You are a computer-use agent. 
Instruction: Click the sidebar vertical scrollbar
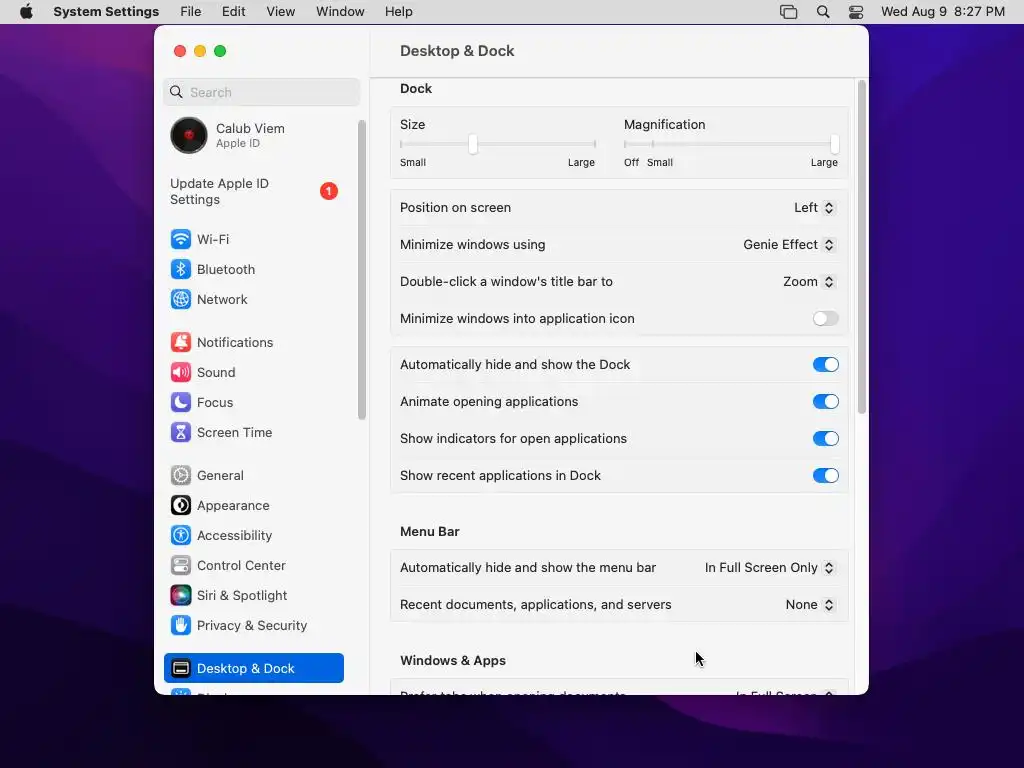pos(362,270)
